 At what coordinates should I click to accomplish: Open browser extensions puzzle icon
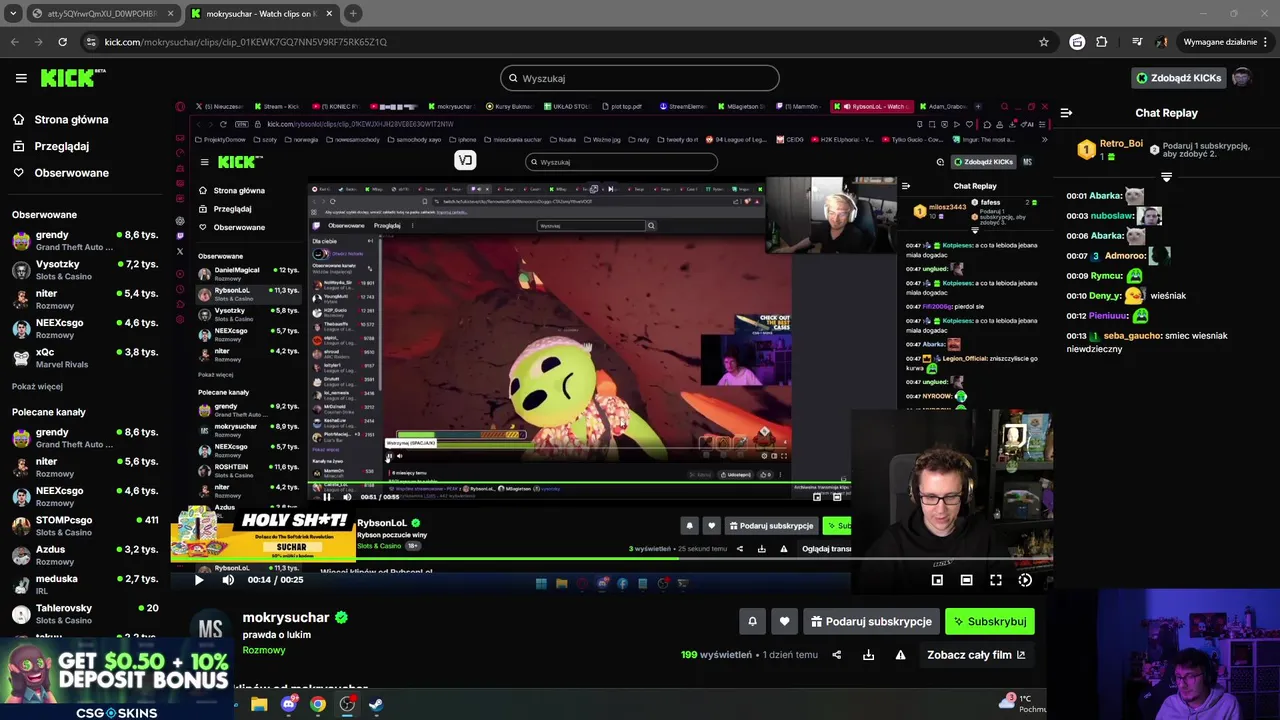1102,42
